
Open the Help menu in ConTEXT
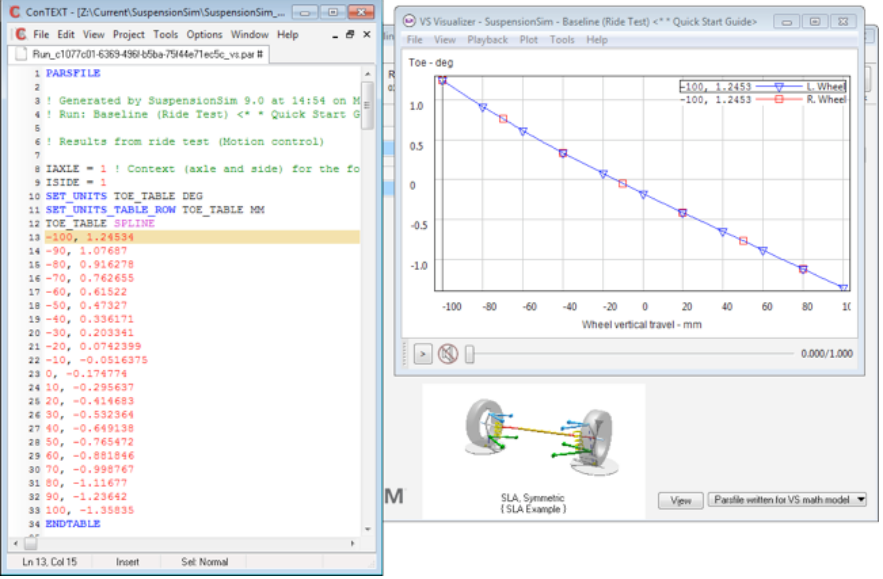point(287,34)
